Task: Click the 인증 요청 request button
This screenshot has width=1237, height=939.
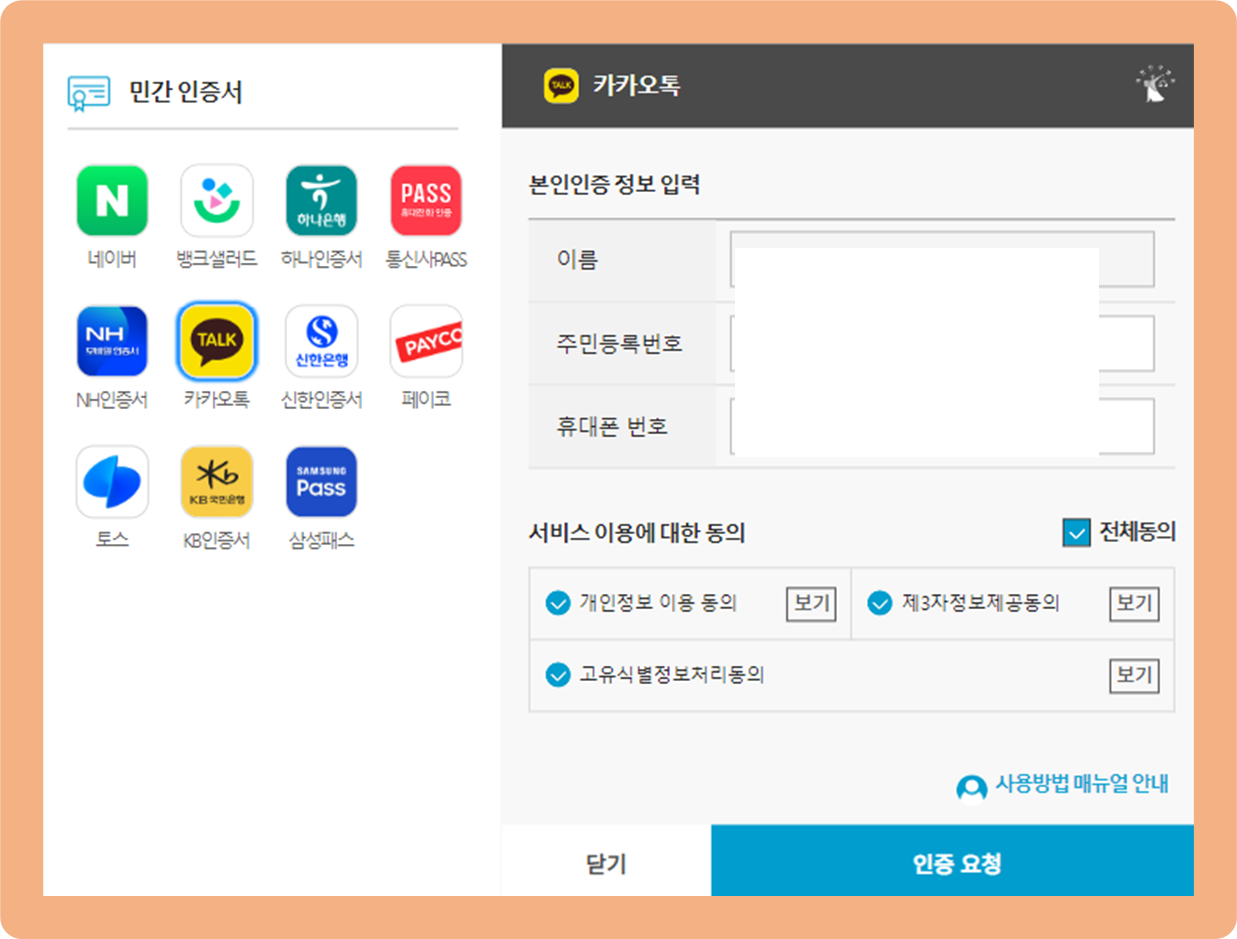Action: pos(952,861)
